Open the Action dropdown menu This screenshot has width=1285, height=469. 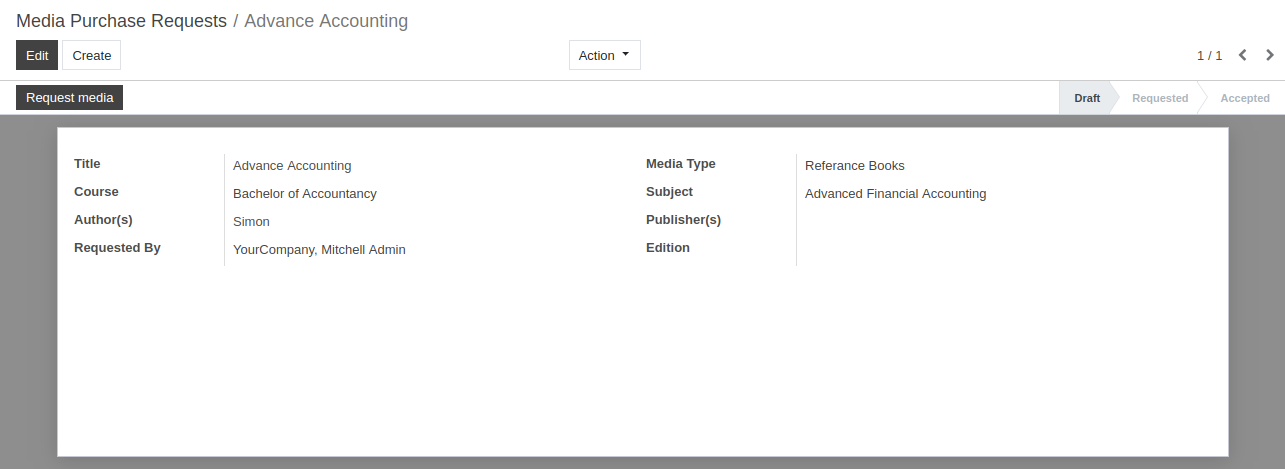pyautogui.click(x=604, y=55)
